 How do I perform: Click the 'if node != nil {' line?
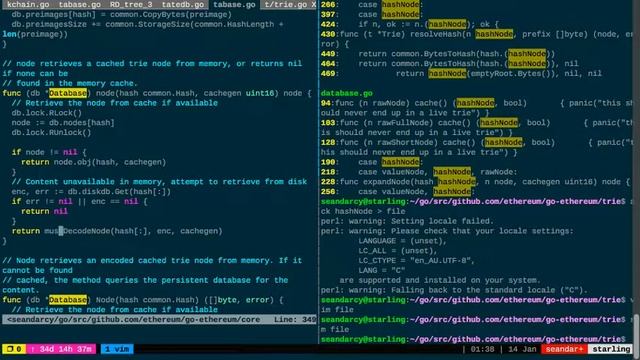pyautogui.click(x=49, y=152)
